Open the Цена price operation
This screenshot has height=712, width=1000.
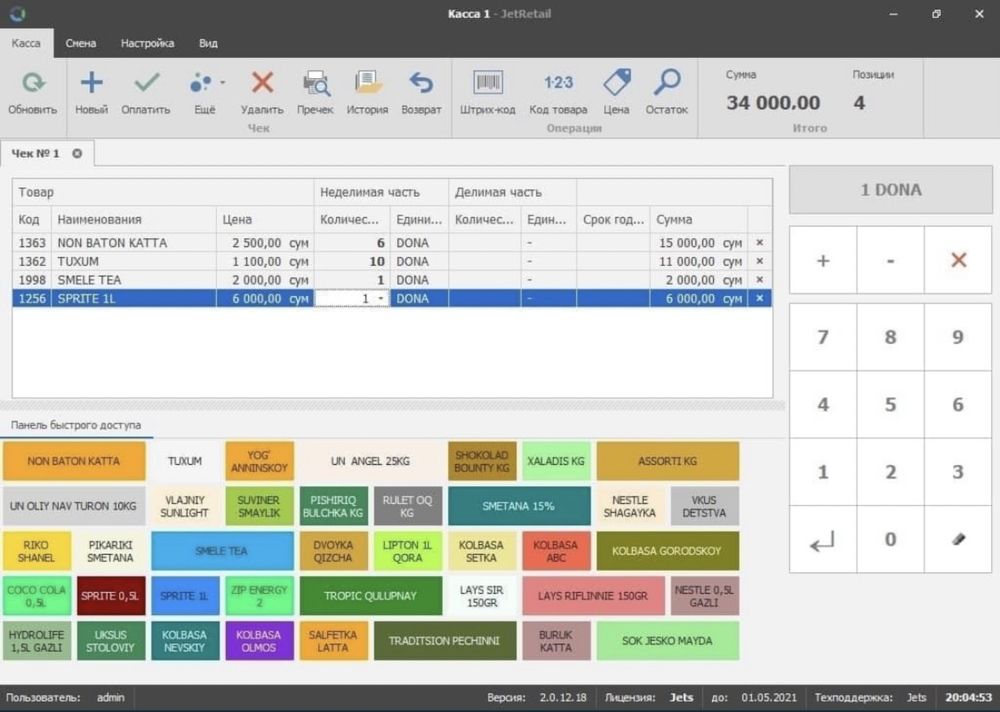[617, 93]
